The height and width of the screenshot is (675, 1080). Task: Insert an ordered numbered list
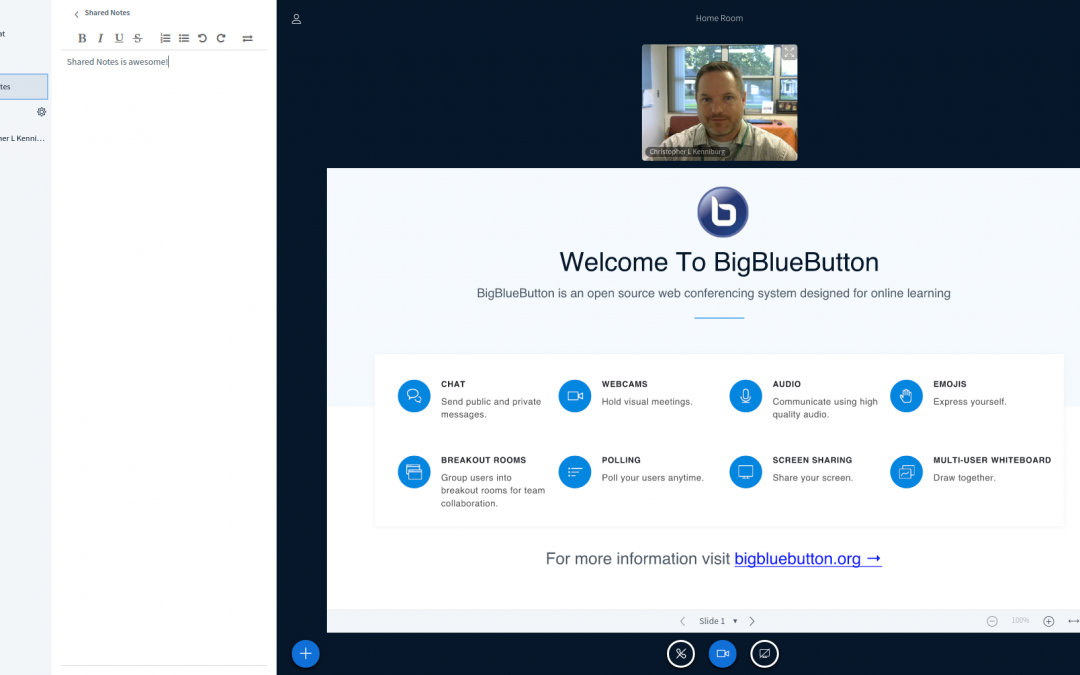pyautogui.click(x=165, y=39)
